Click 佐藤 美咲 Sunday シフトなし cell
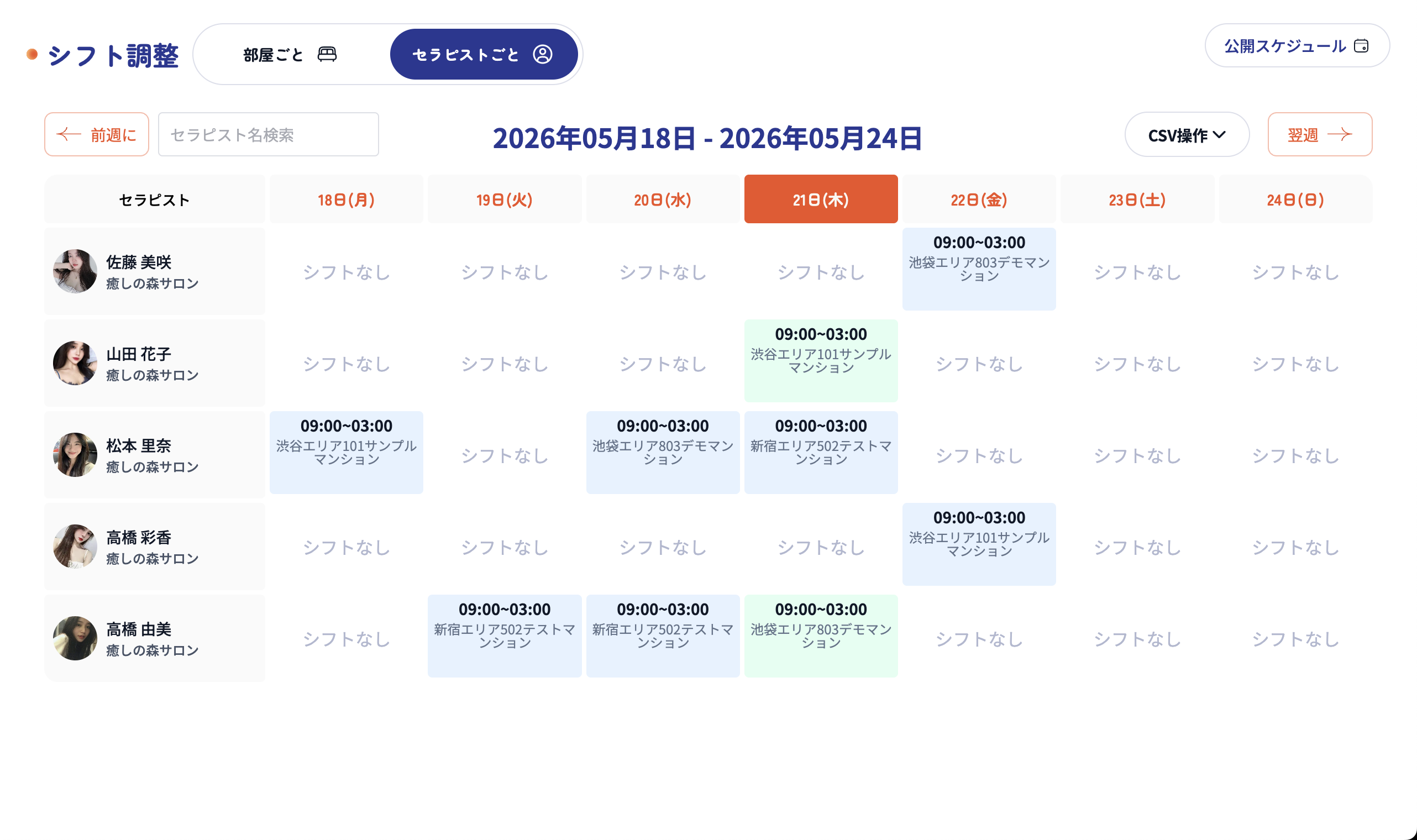The image size is (1417, 840). [x=1295, y=272]
